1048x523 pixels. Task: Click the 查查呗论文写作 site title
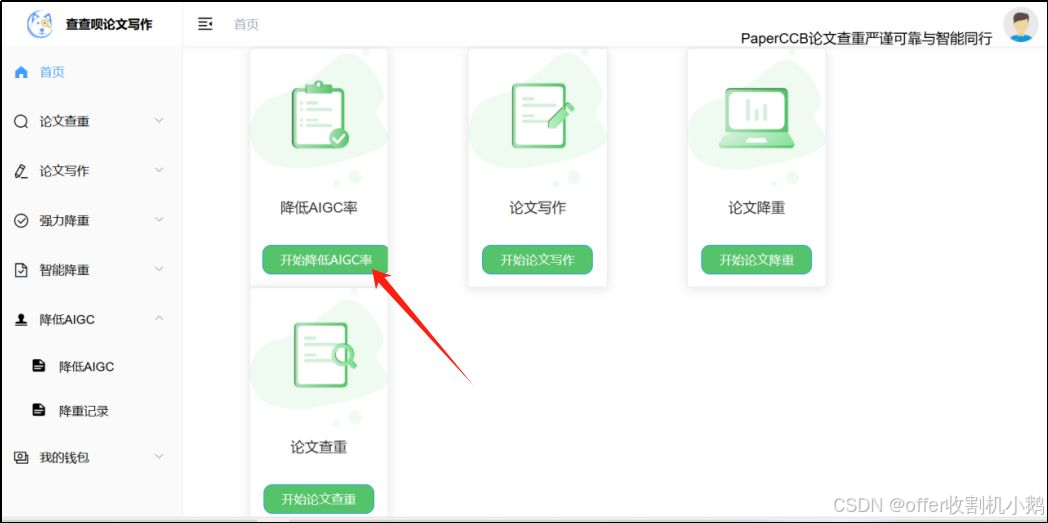pos(109,25)
